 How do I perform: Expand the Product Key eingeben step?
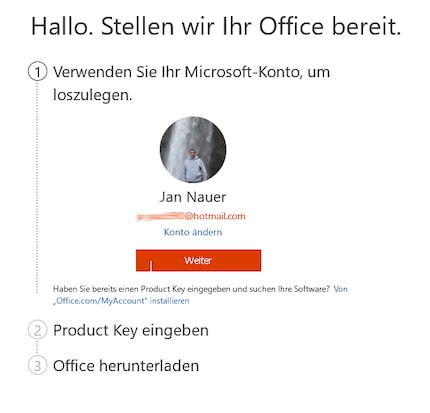pos(131,330)
